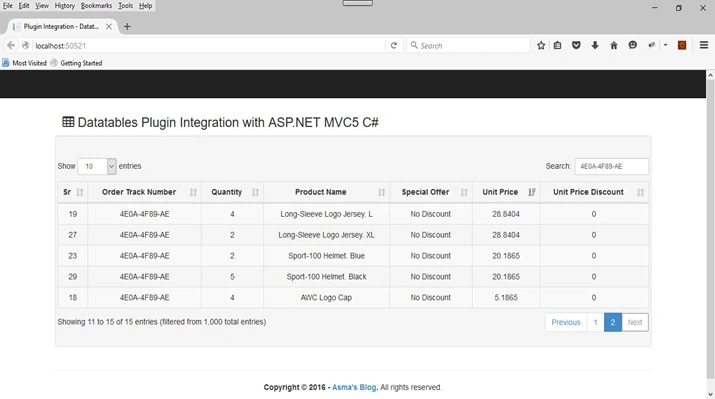Click the orange extension icon
Image resolution: width=715 pixels, height=399 pixels.
pos(682,45)
